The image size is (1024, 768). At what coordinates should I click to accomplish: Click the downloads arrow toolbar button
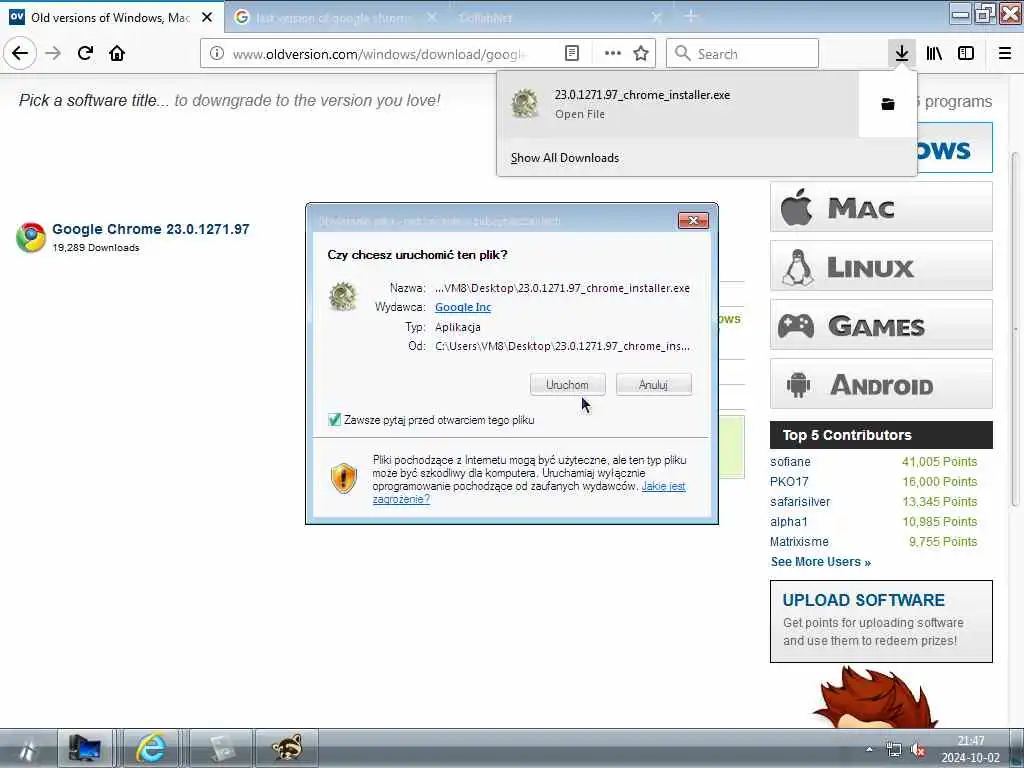[902, 53]
